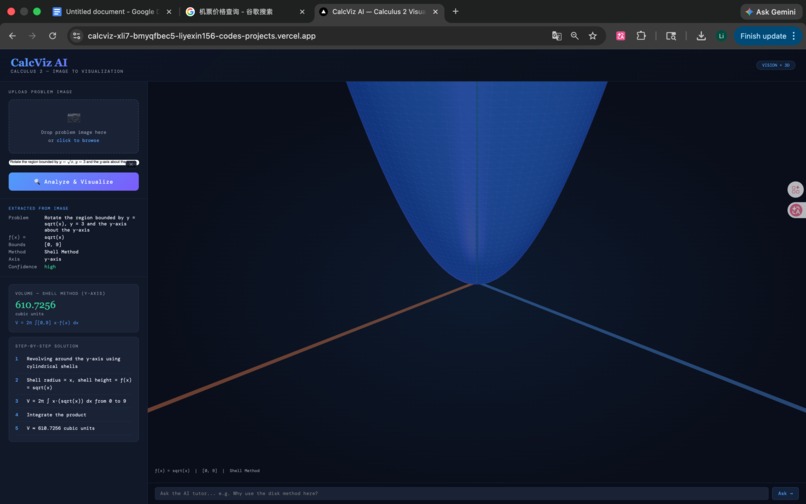The height and width of the screenshot is (504, 806).
Task: Click the 'click to browse' link
Action: 78,140
